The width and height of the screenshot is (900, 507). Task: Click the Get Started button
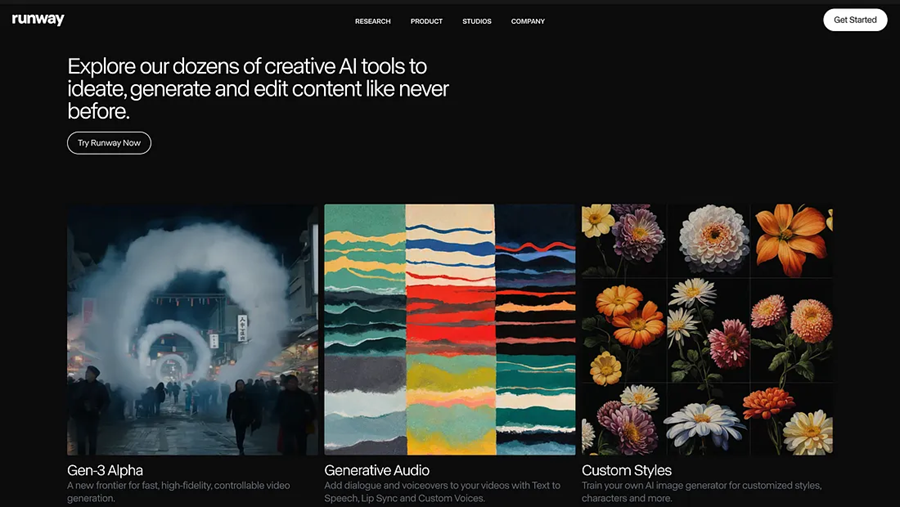(x=855, y=20)
